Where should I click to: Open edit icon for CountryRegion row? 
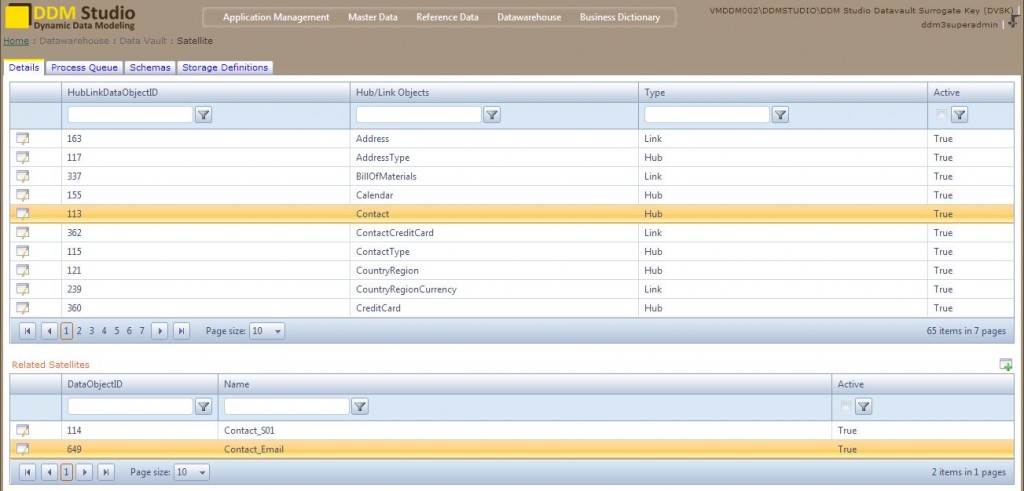click(x=23, y=270)
